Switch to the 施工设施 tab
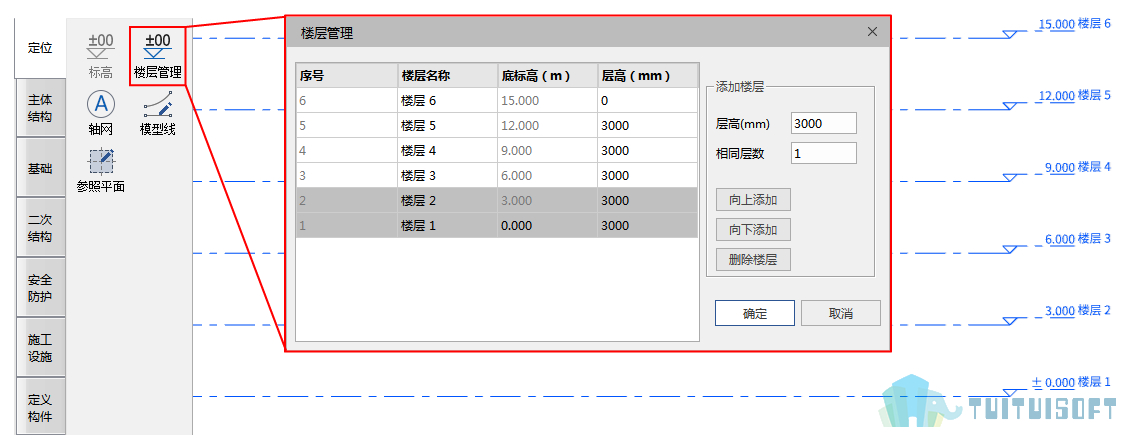 coord(40,348)
